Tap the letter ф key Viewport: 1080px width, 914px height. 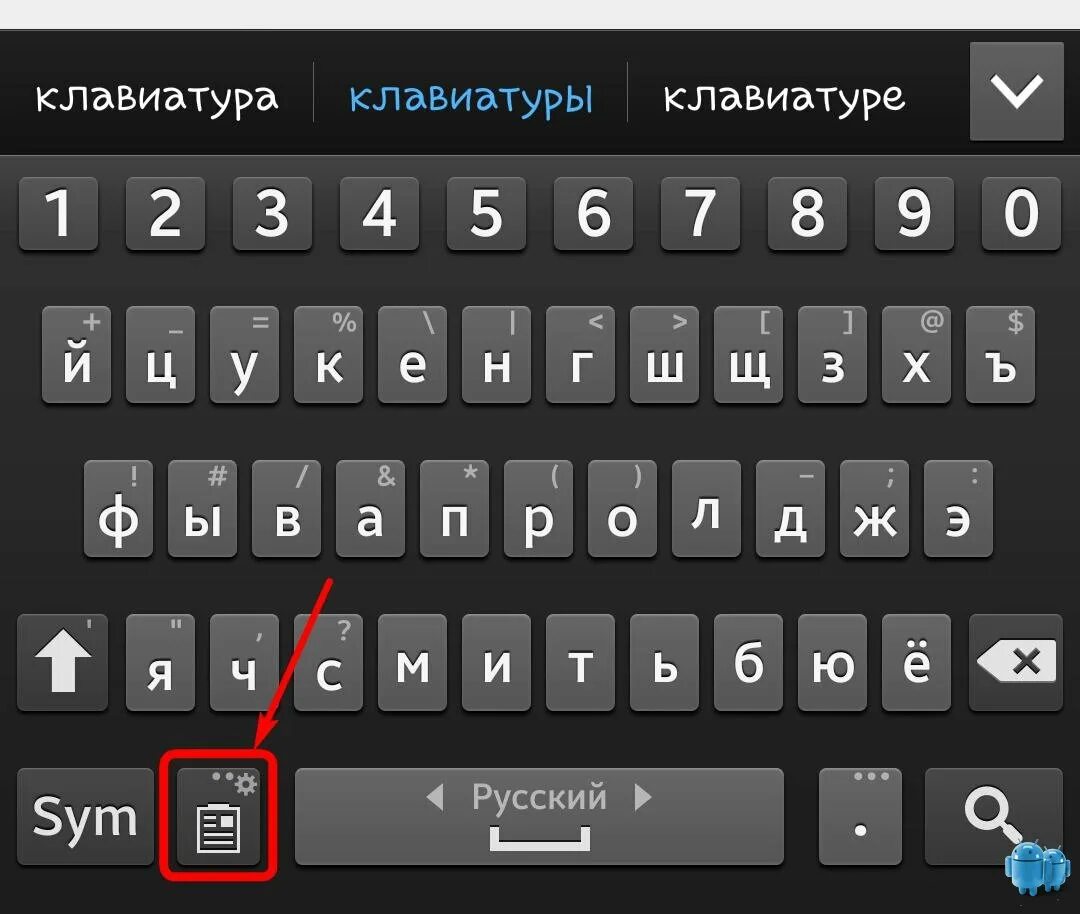tap(118, 508)
